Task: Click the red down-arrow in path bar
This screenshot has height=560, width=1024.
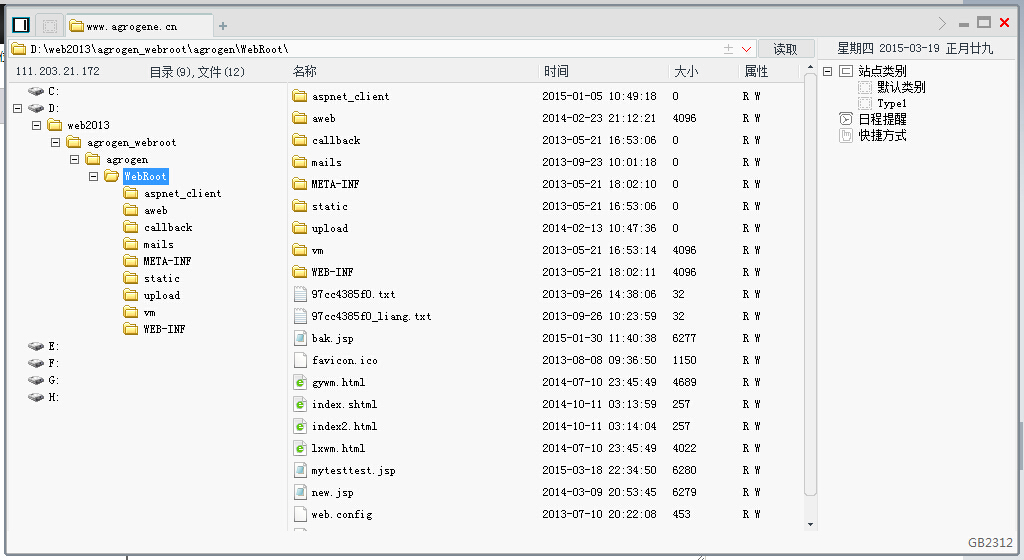Action: point(746,49)
